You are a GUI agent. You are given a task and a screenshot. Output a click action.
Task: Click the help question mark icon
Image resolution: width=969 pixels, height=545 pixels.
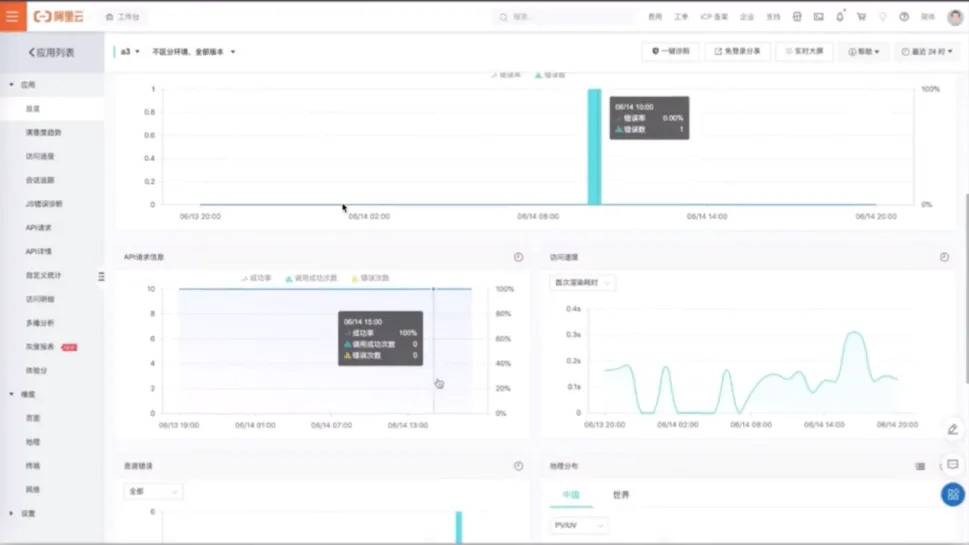(904, 17)
